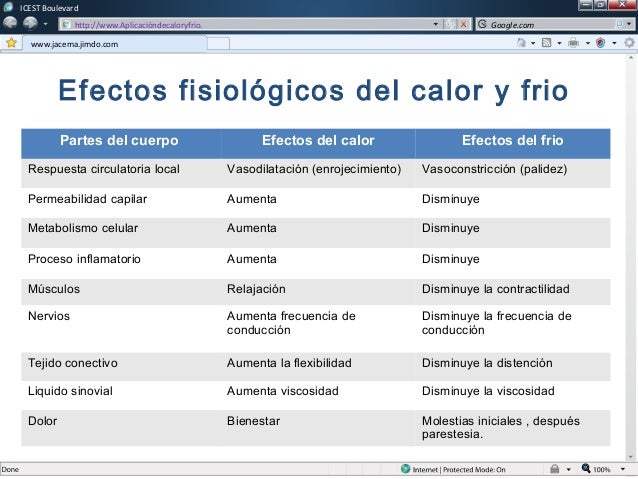This screenshot has width=638, height=479.
Task: Expand the zoom level dropdown
Action: [x=623, y=470]
